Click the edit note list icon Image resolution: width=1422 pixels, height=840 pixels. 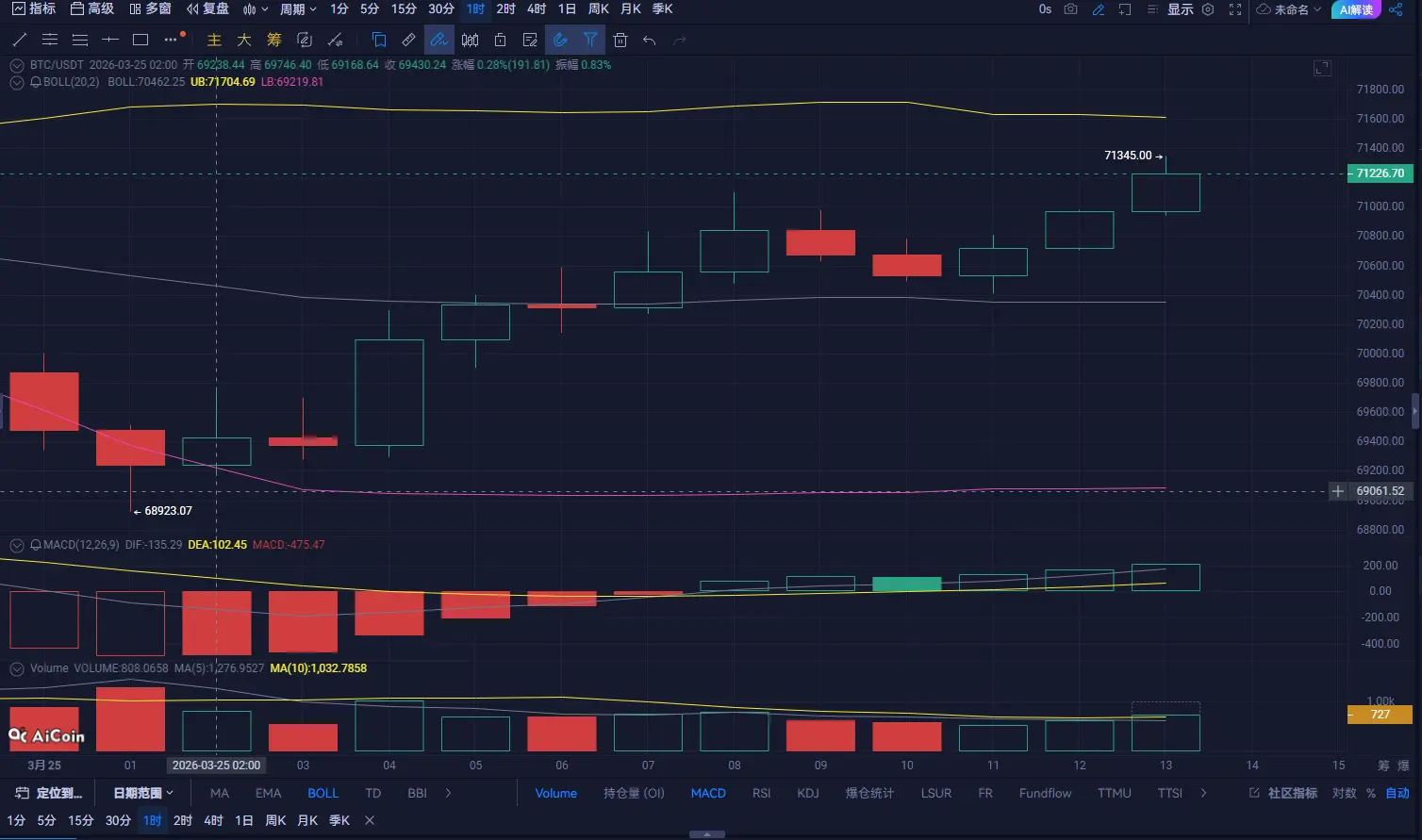[530, 40]
